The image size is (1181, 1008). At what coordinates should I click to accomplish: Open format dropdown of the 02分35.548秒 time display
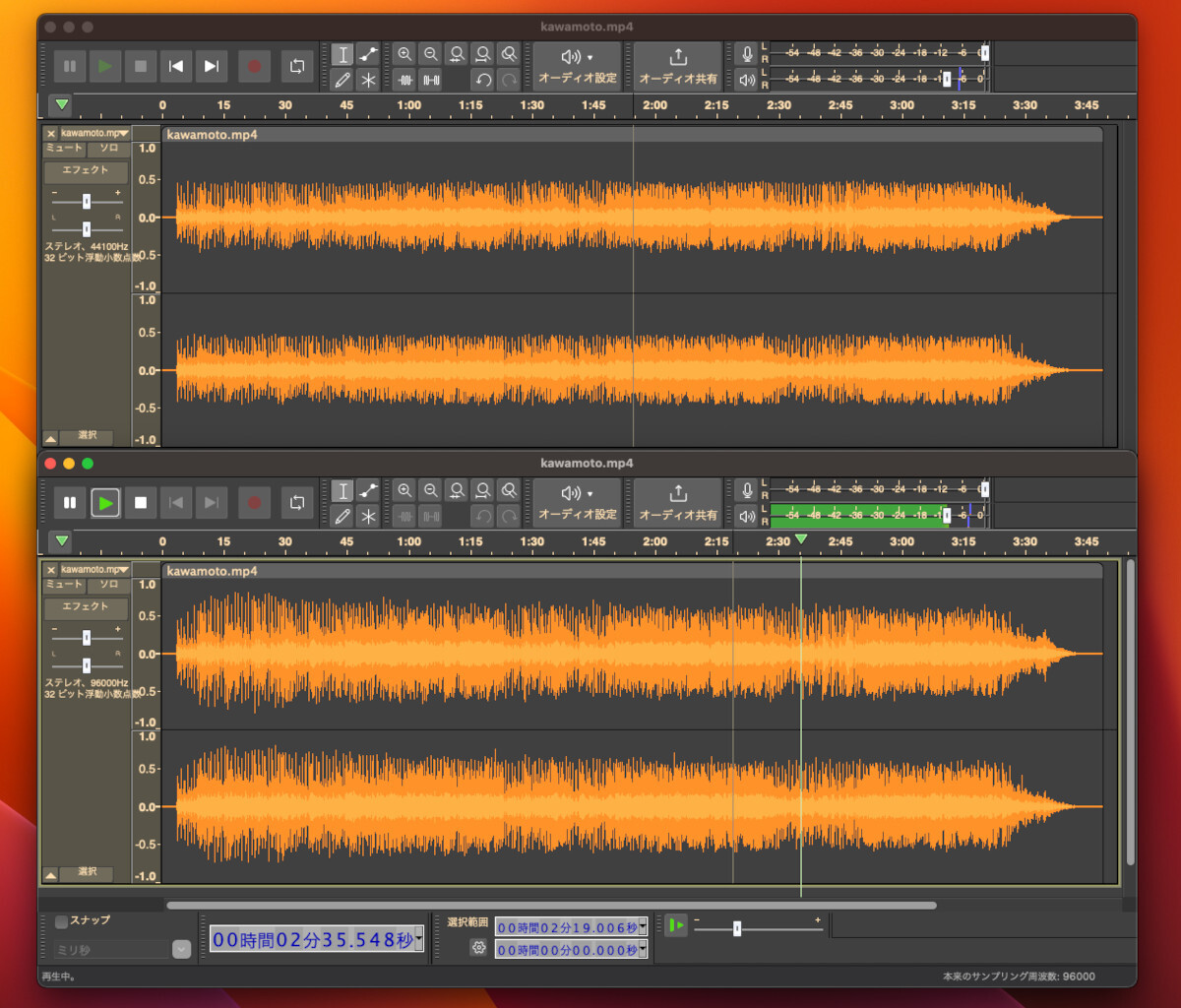(x=420, y=940)
